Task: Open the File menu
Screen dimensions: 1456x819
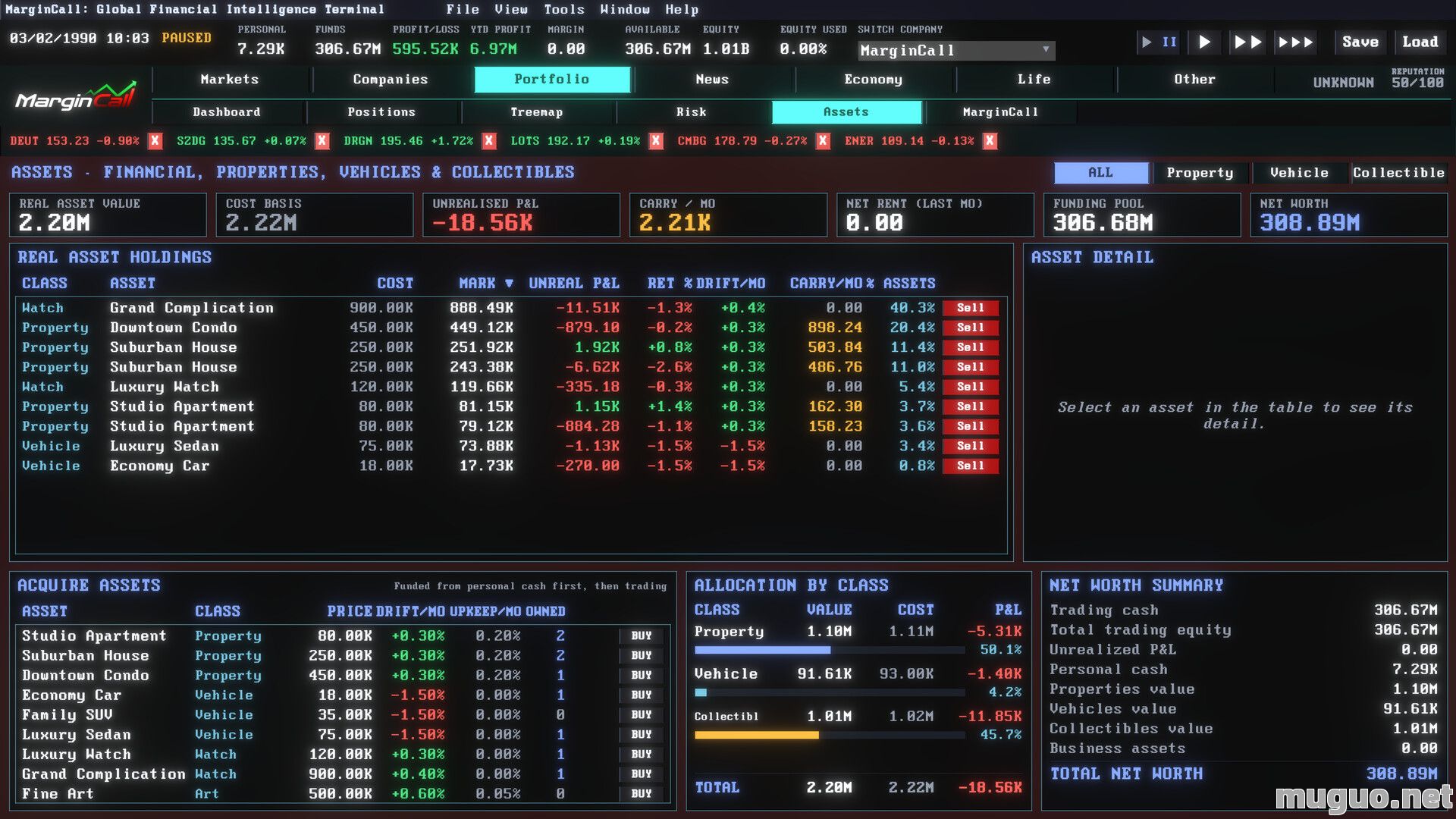Action: click(463, 9)
